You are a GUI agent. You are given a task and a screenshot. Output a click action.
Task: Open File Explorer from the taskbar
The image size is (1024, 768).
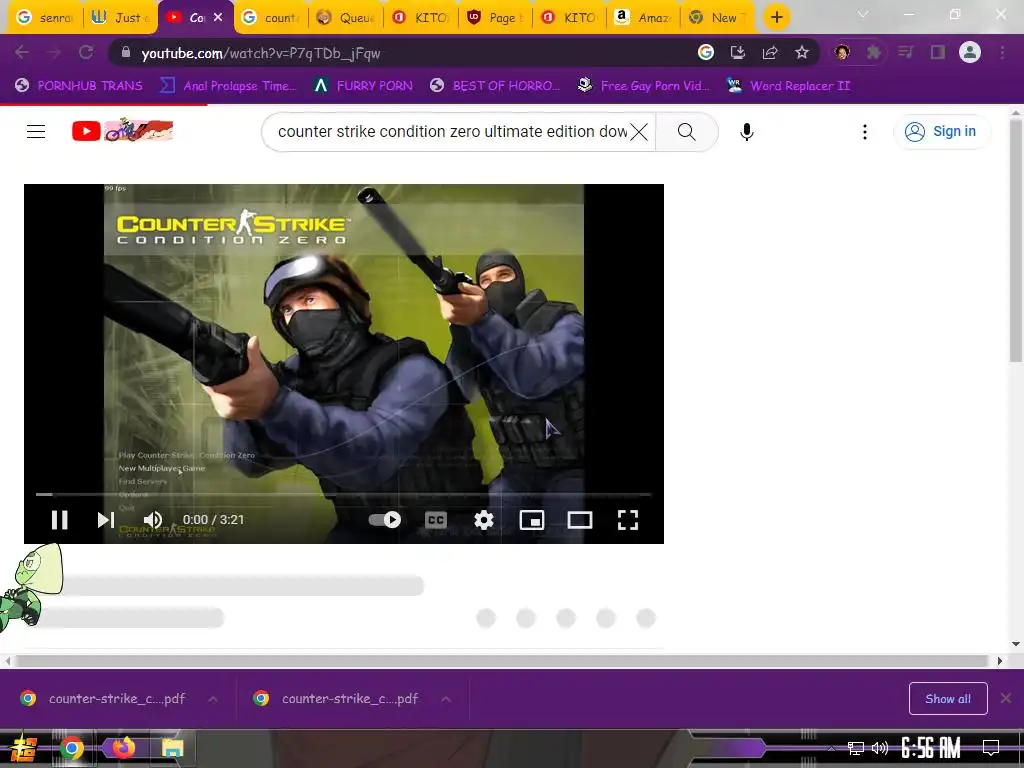tap(172, 748)
